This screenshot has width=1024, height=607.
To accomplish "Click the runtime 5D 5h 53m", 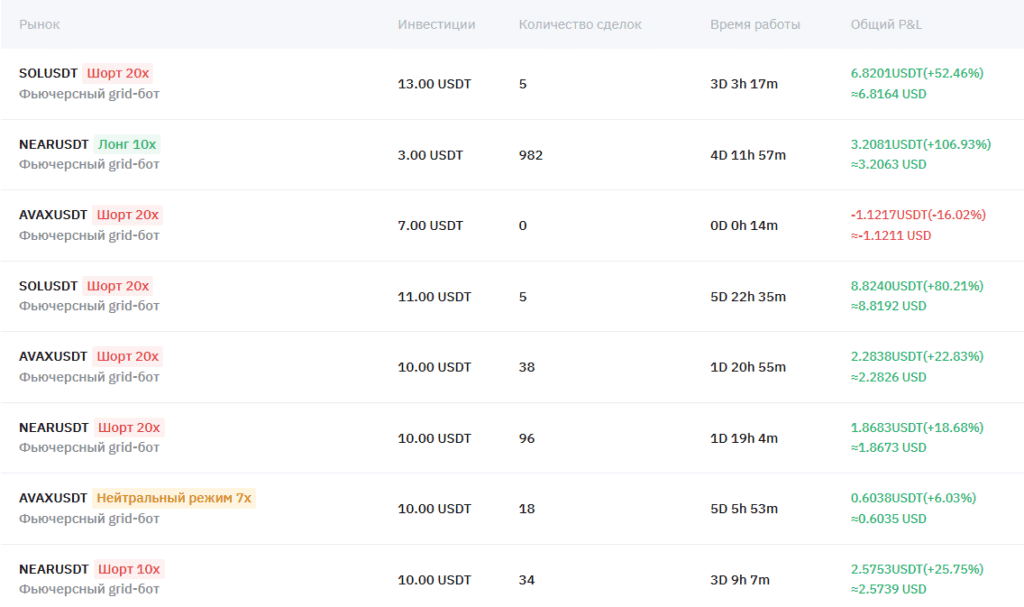I will 744,509.
